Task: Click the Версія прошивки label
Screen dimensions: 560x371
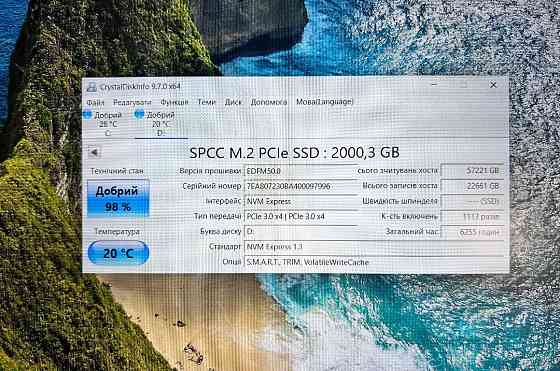Action: click(x=210, y=171)
